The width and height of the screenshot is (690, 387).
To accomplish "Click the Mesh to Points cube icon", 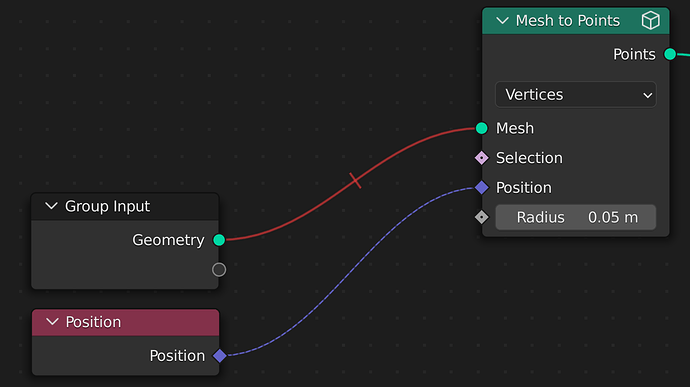I will pos(650,21).
